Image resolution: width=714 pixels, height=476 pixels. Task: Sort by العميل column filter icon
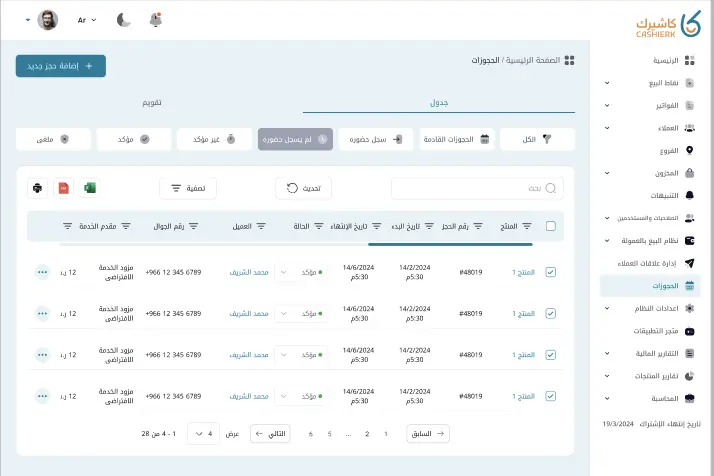pyautogui.click(x=261, y=226)
